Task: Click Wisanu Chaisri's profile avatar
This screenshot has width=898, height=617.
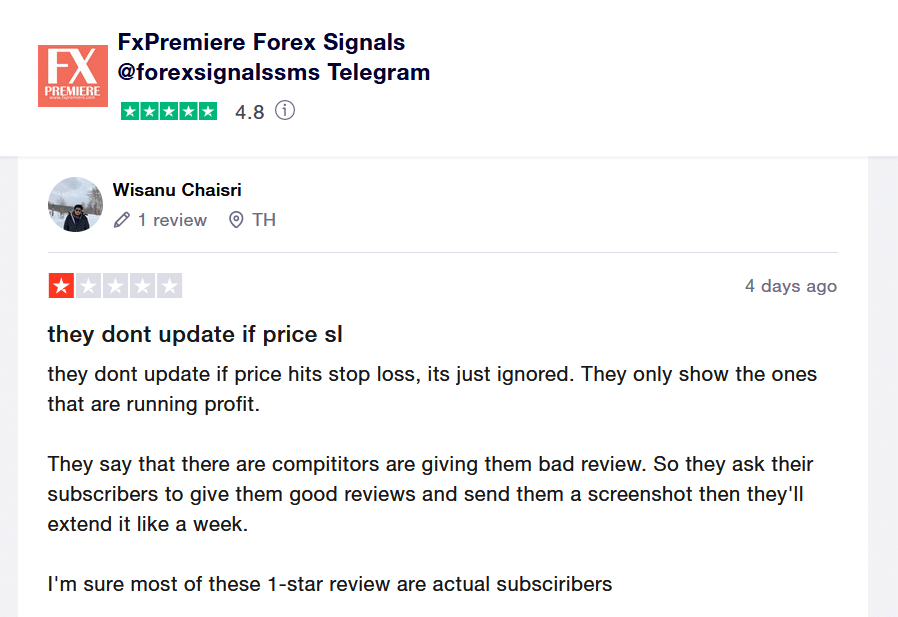Action: [76, 204]
